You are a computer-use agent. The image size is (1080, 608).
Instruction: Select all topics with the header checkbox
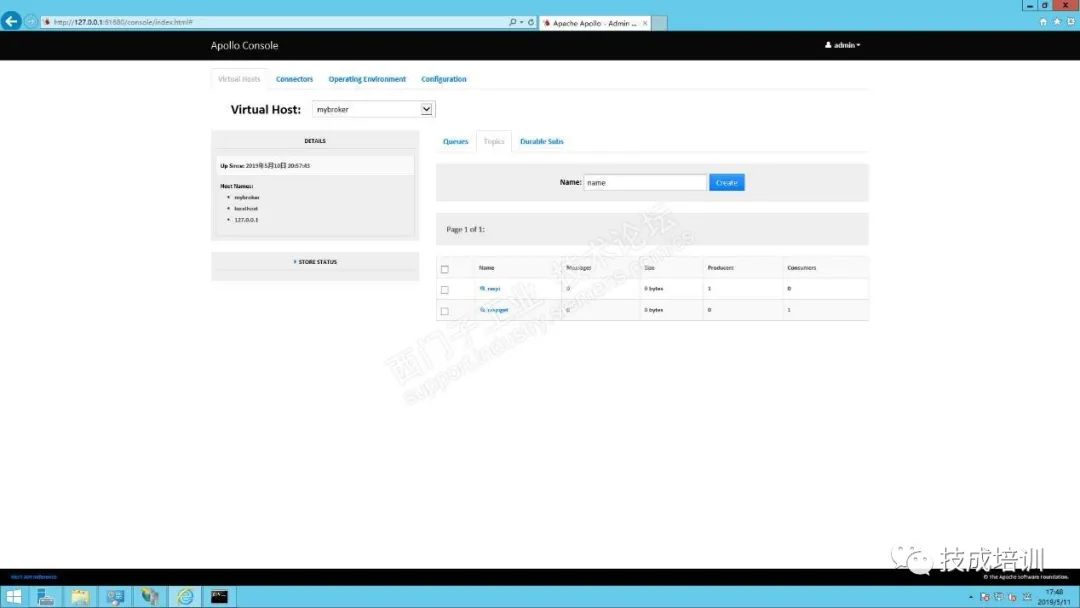click(x=444, y=269)
